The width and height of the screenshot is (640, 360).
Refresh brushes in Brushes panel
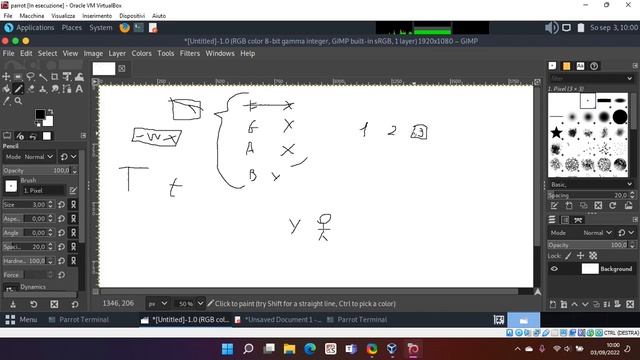point(613,206)
